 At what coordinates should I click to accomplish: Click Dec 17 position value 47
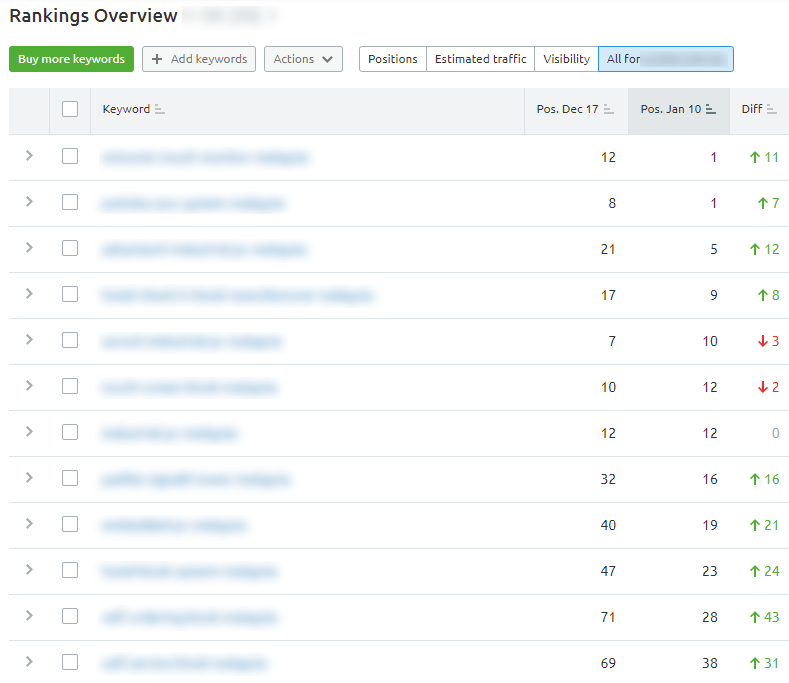(x=608, y=571)
